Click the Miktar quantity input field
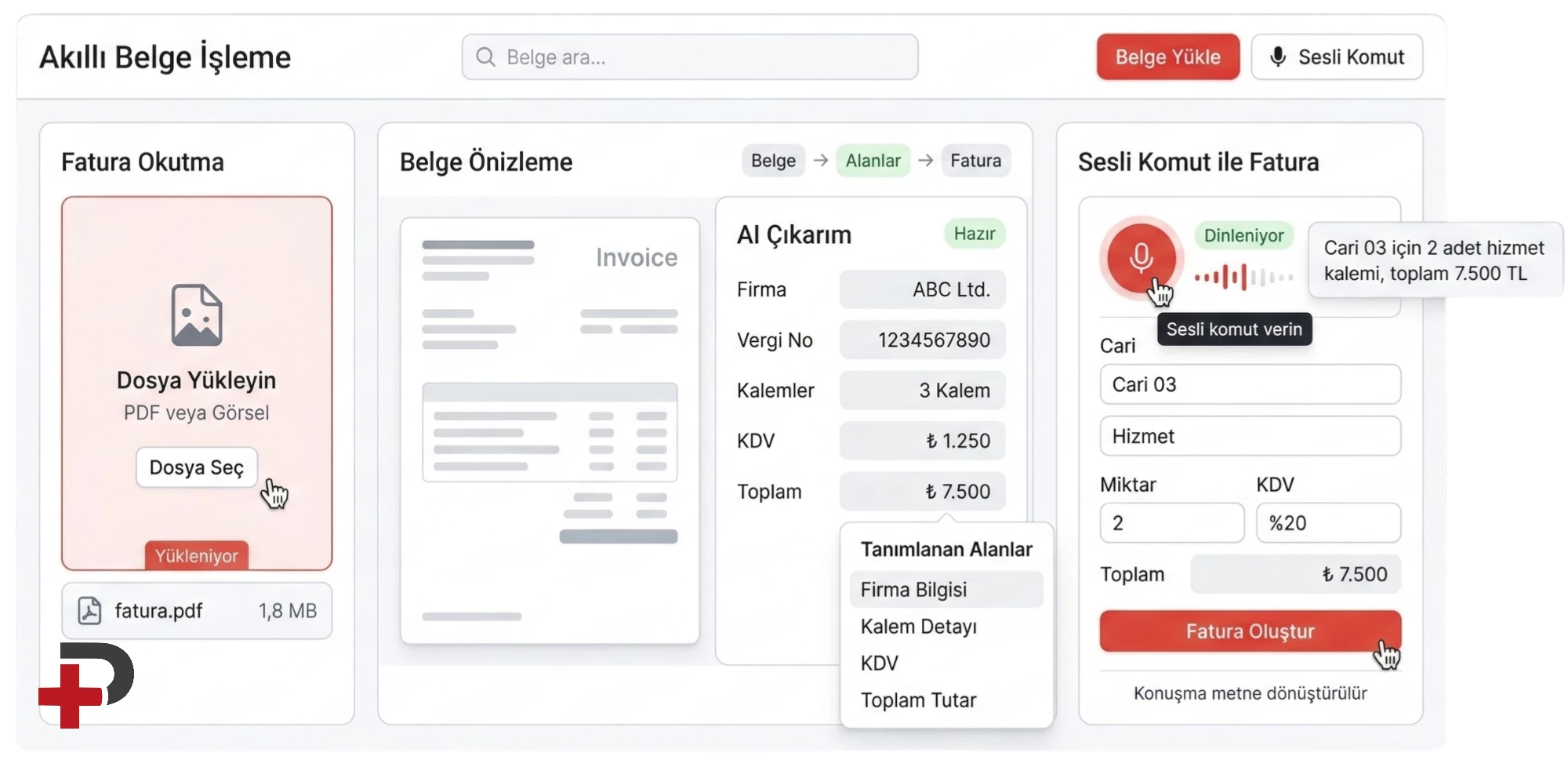The height and width of the screenshot is (767, 1568). click(x=1171, y=523)
